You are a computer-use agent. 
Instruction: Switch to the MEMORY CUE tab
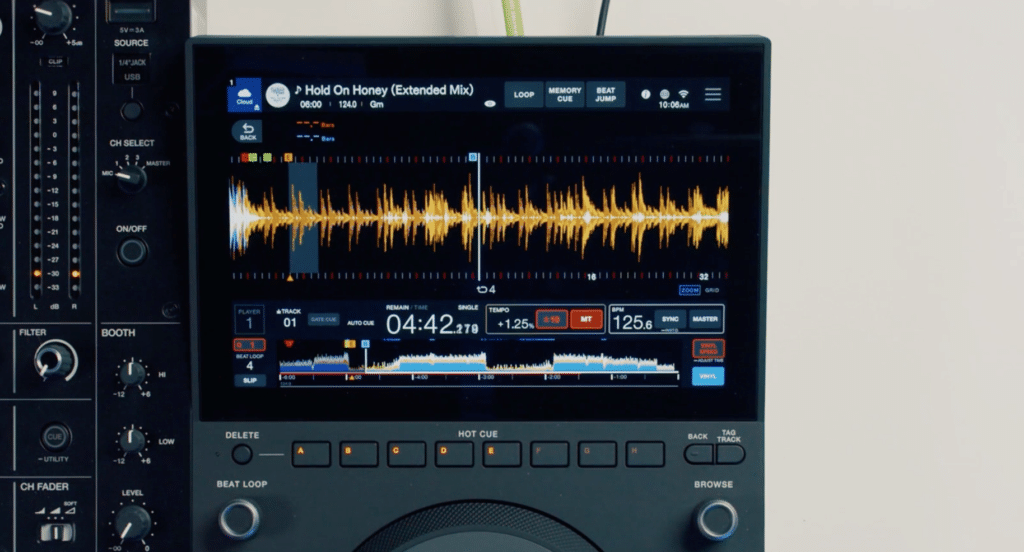[x=565, y=95]
